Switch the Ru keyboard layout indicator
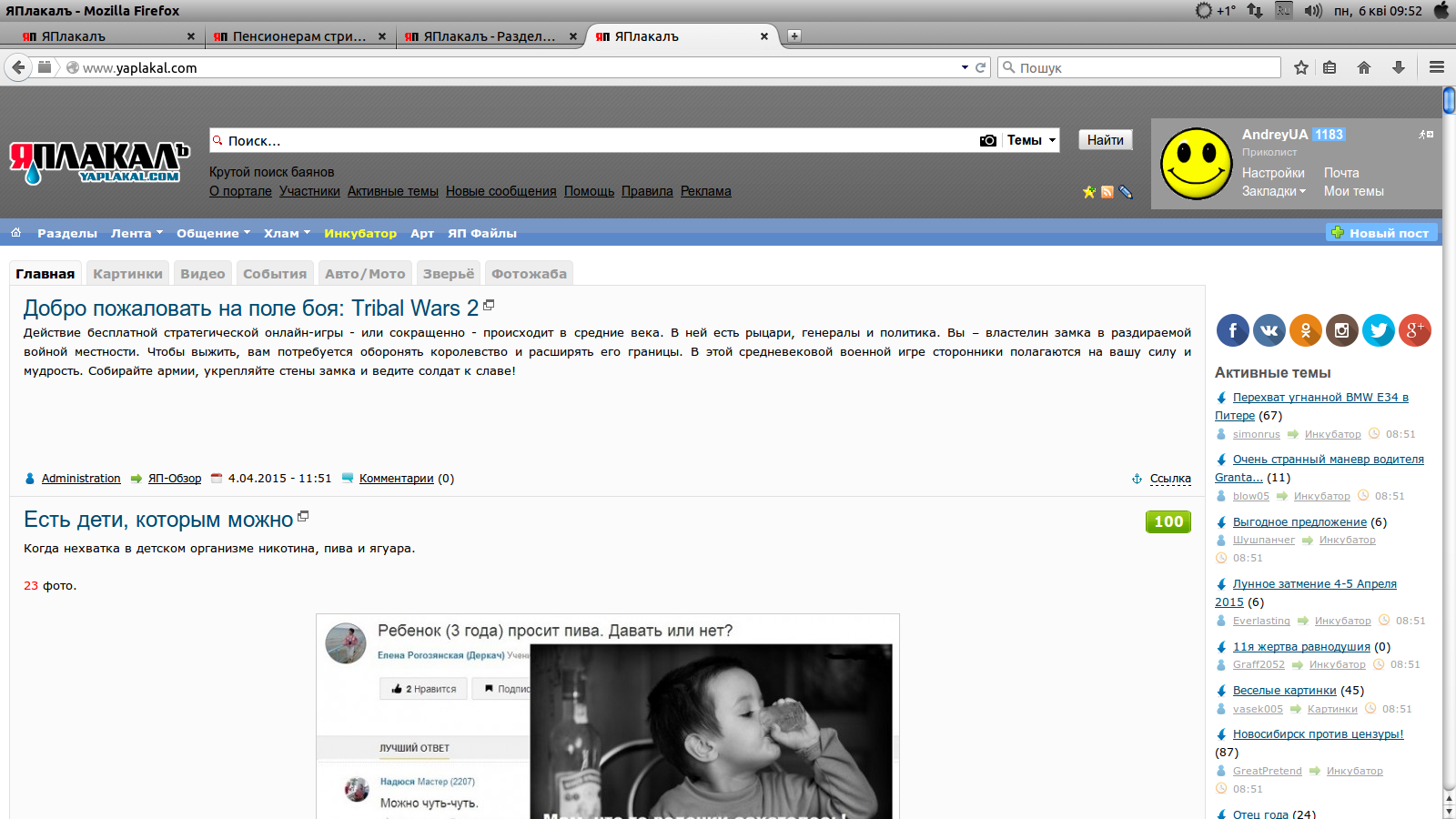 1284,10
